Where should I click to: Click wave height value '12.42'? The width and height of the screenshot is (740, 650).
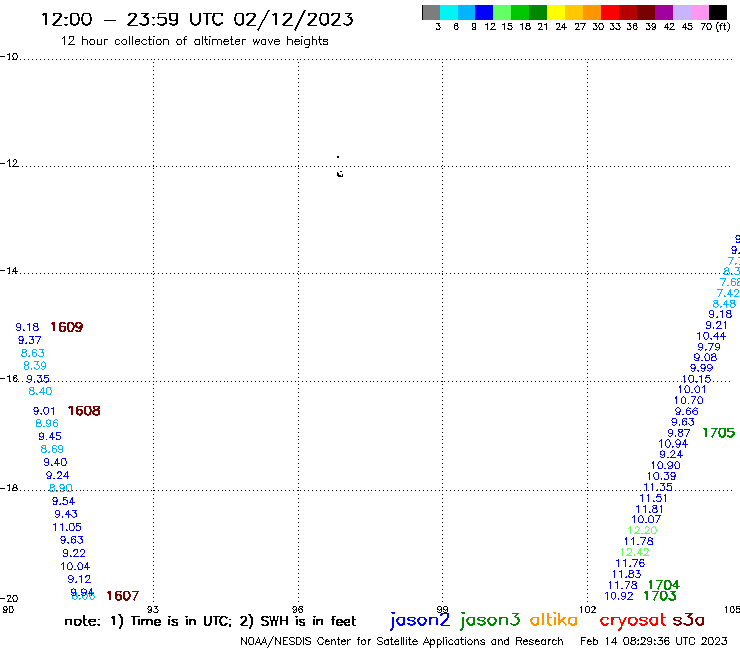tap(635, 552)
